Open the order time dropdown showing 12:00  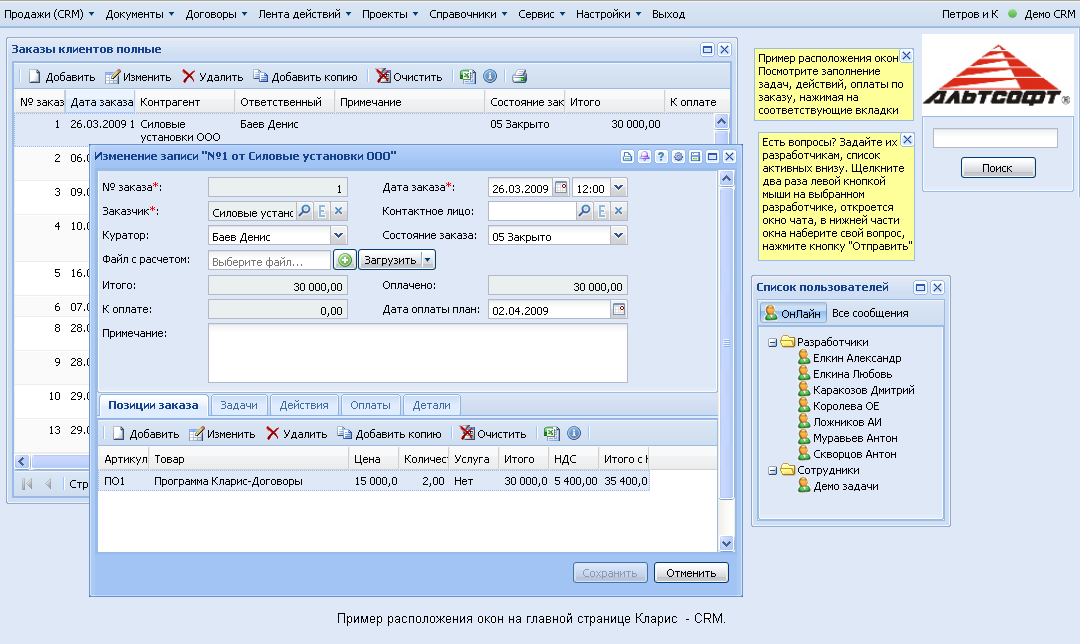(618, 187)
